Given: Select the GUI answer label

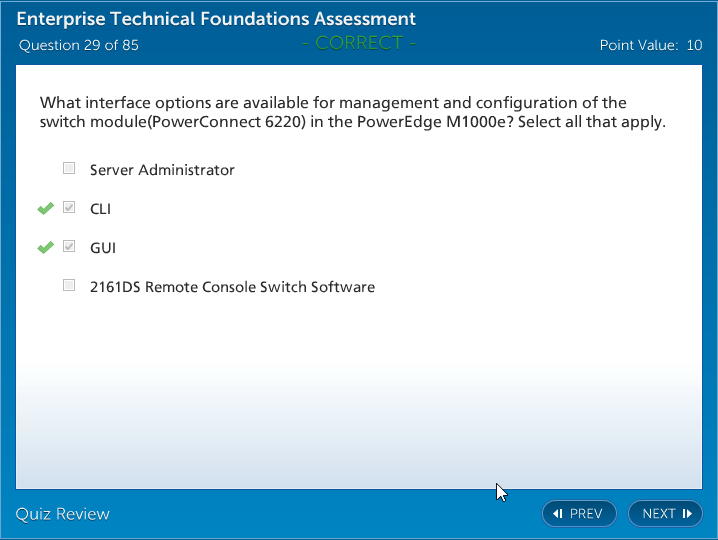Looking at the screenshot, I should (103, 248).
